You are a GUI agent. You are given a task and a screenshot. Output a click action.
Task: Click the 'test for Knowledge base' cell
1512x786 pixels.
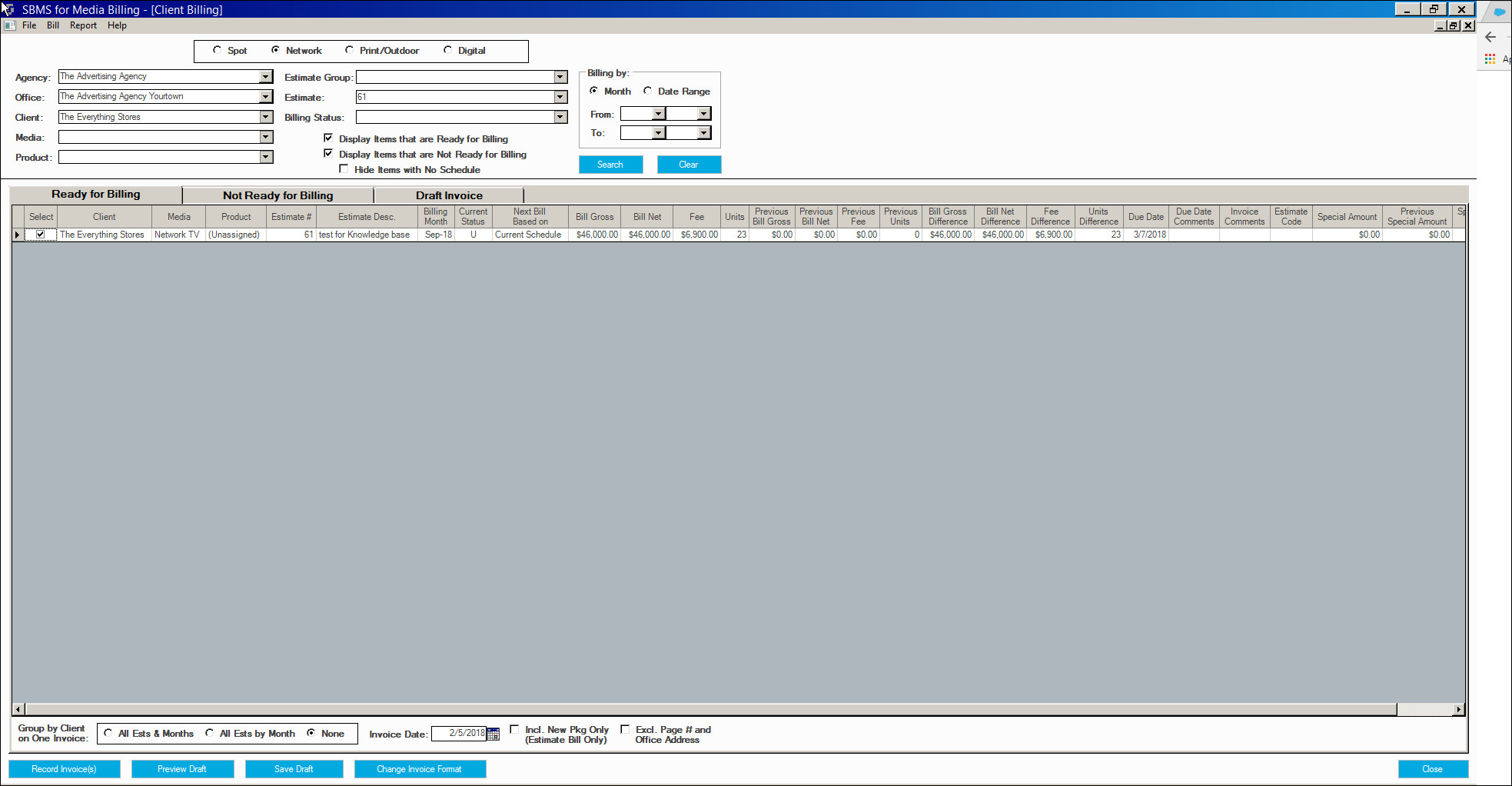pyautogui.click(x=367, y=235)
